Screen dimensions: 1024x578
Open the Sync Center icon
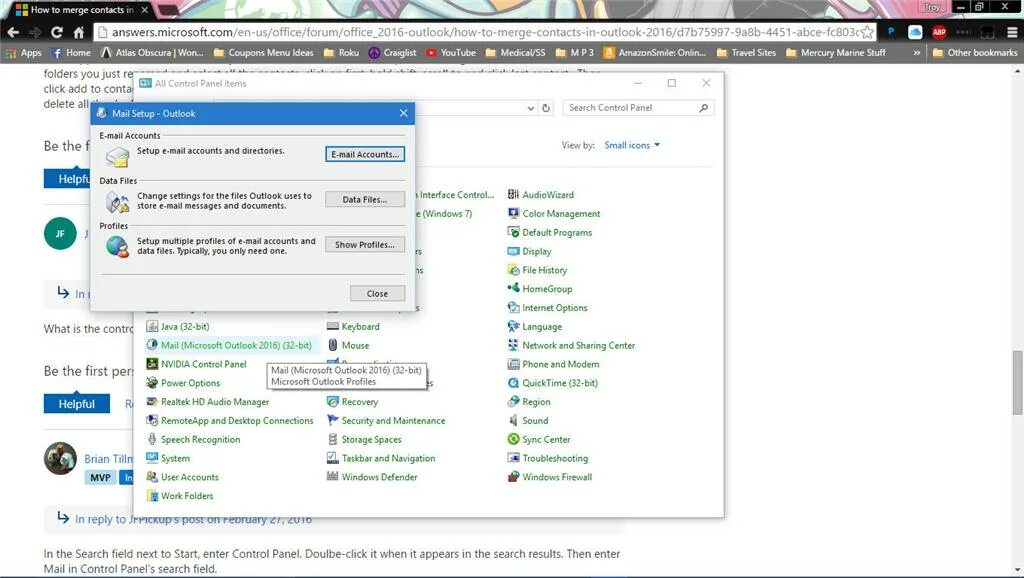(539, 440)
